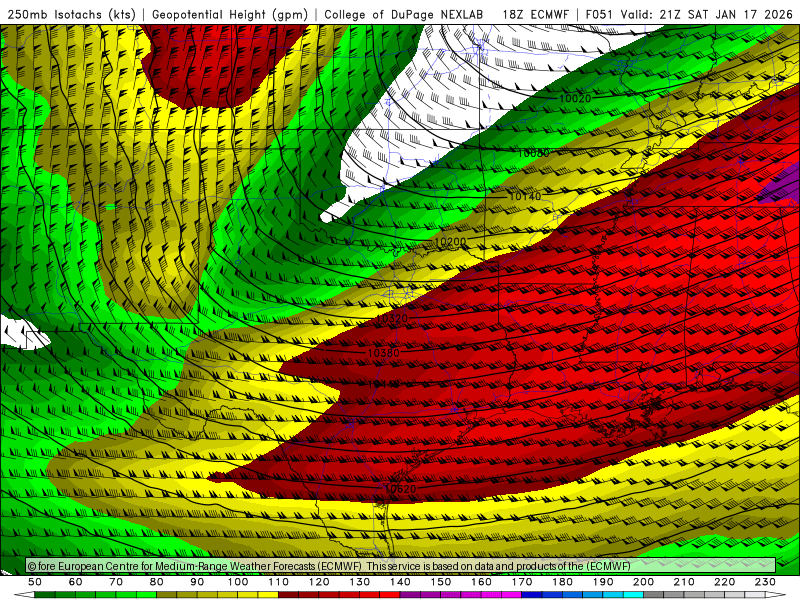This screenshot has height=600, width=800.
Task: Pick the darkest green swatch at scale start
Action: (x=44, y=595)
